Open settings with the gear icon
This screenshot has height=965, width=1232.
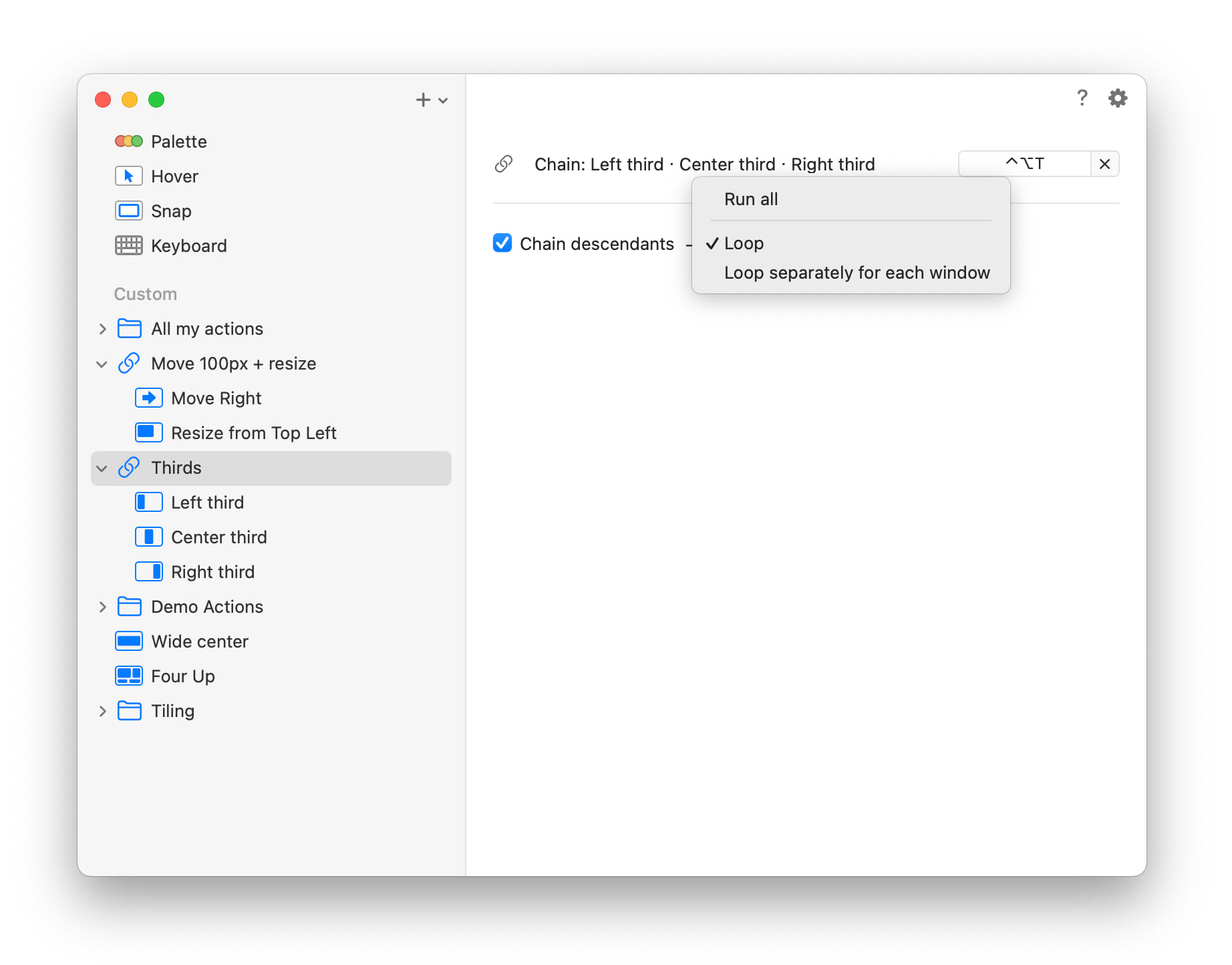[x=1117, y=98]
